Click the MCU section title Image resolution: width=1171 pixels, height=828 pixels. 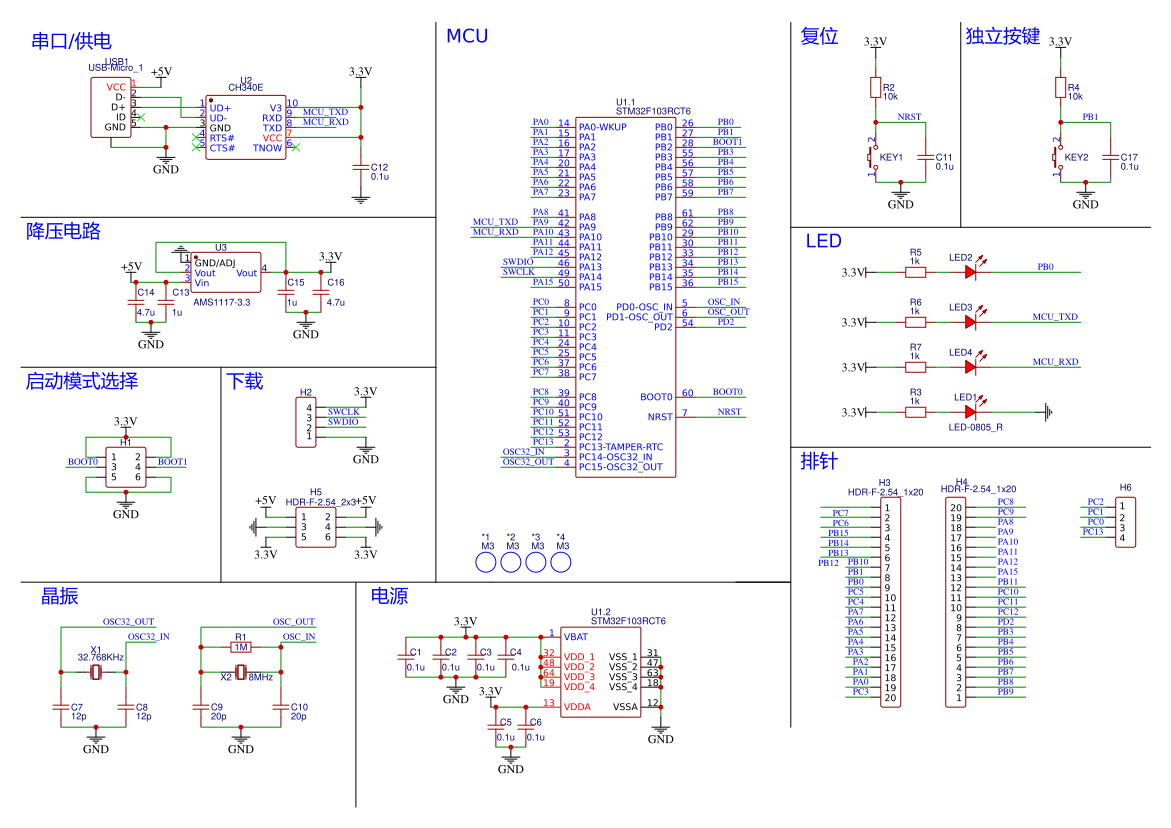pos(467,36)
